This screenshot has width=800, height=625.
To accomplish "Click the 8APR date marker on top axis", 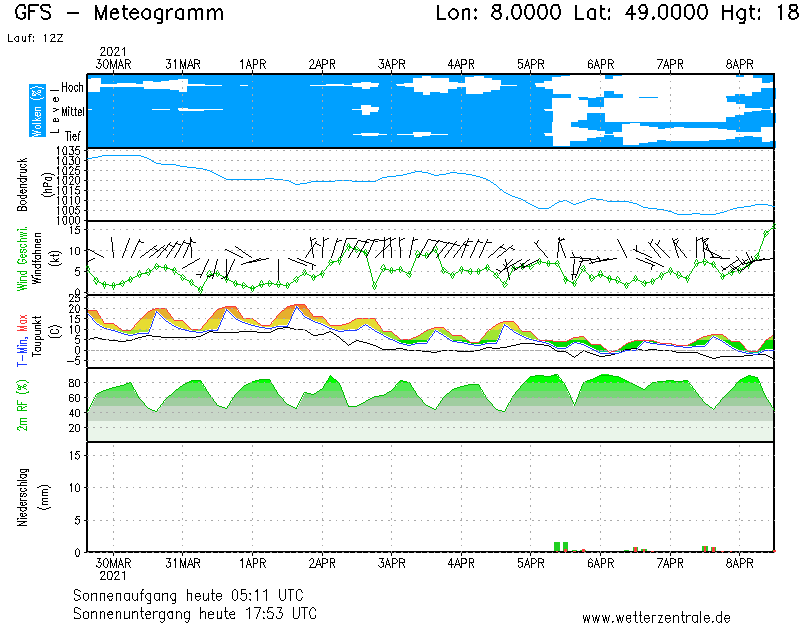I will click(x=740, y=64).
